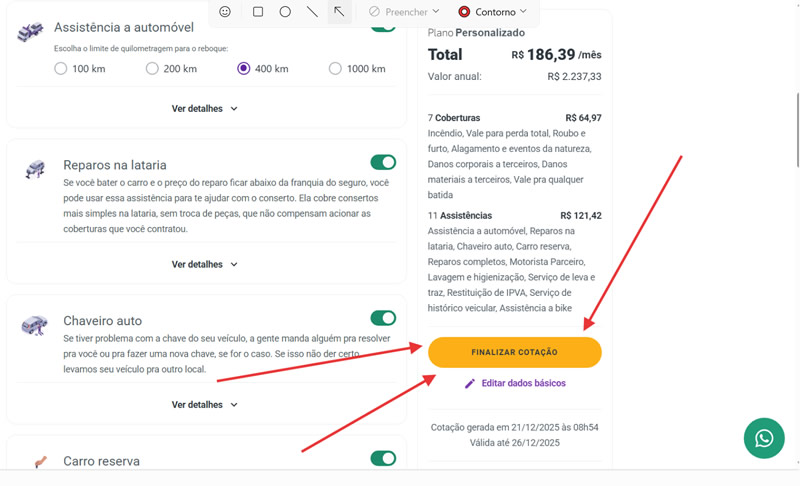The image size is (800, 486).
Task: Click the Reparos na lataria title
Action: 115,165
